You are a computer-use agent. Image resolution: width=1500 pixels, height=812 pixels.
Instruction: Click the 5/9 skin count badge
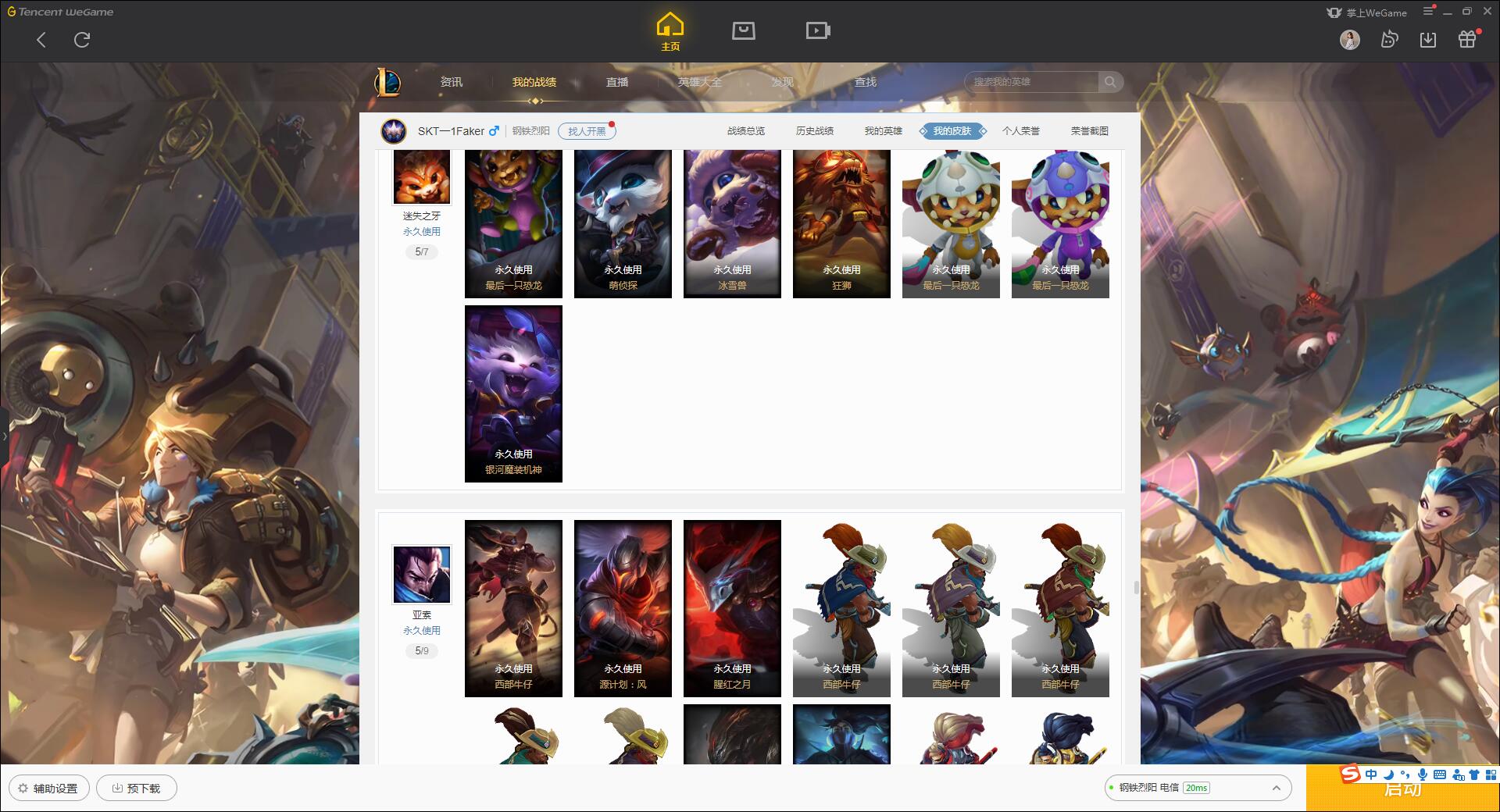click(x=422, y=651)
